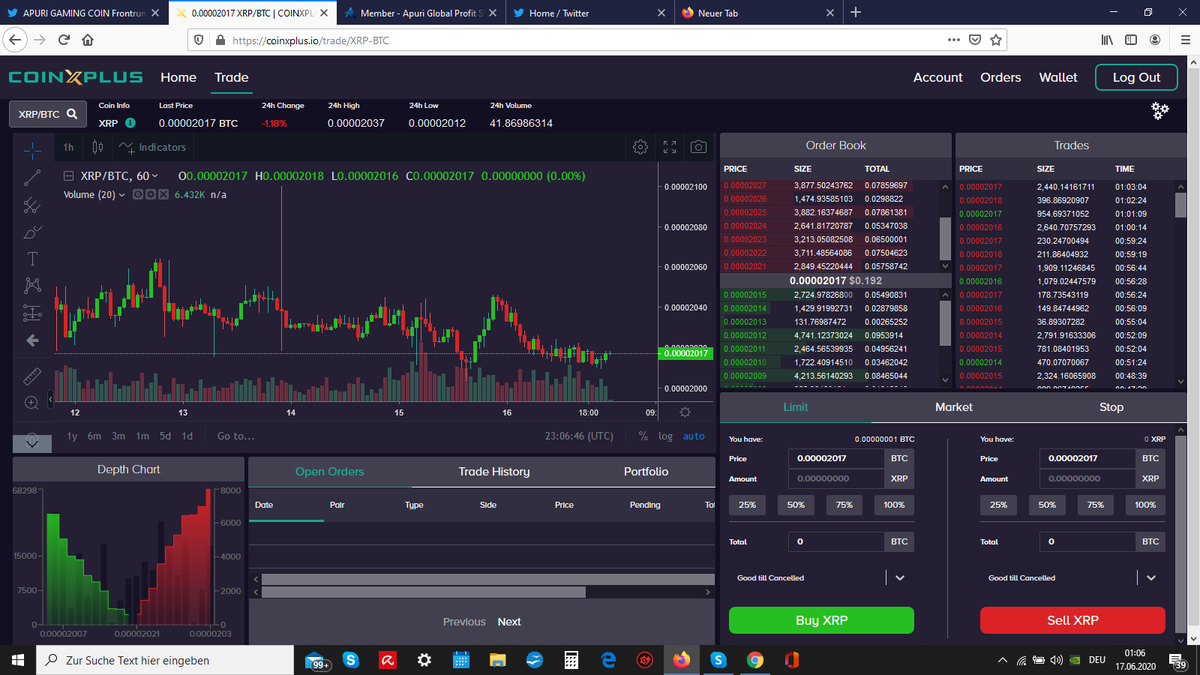Image resolution: width=1200 pixels, height=675 pixels.
Task: Click the XRP coin info icon
Action: click(x=130, y=123)
